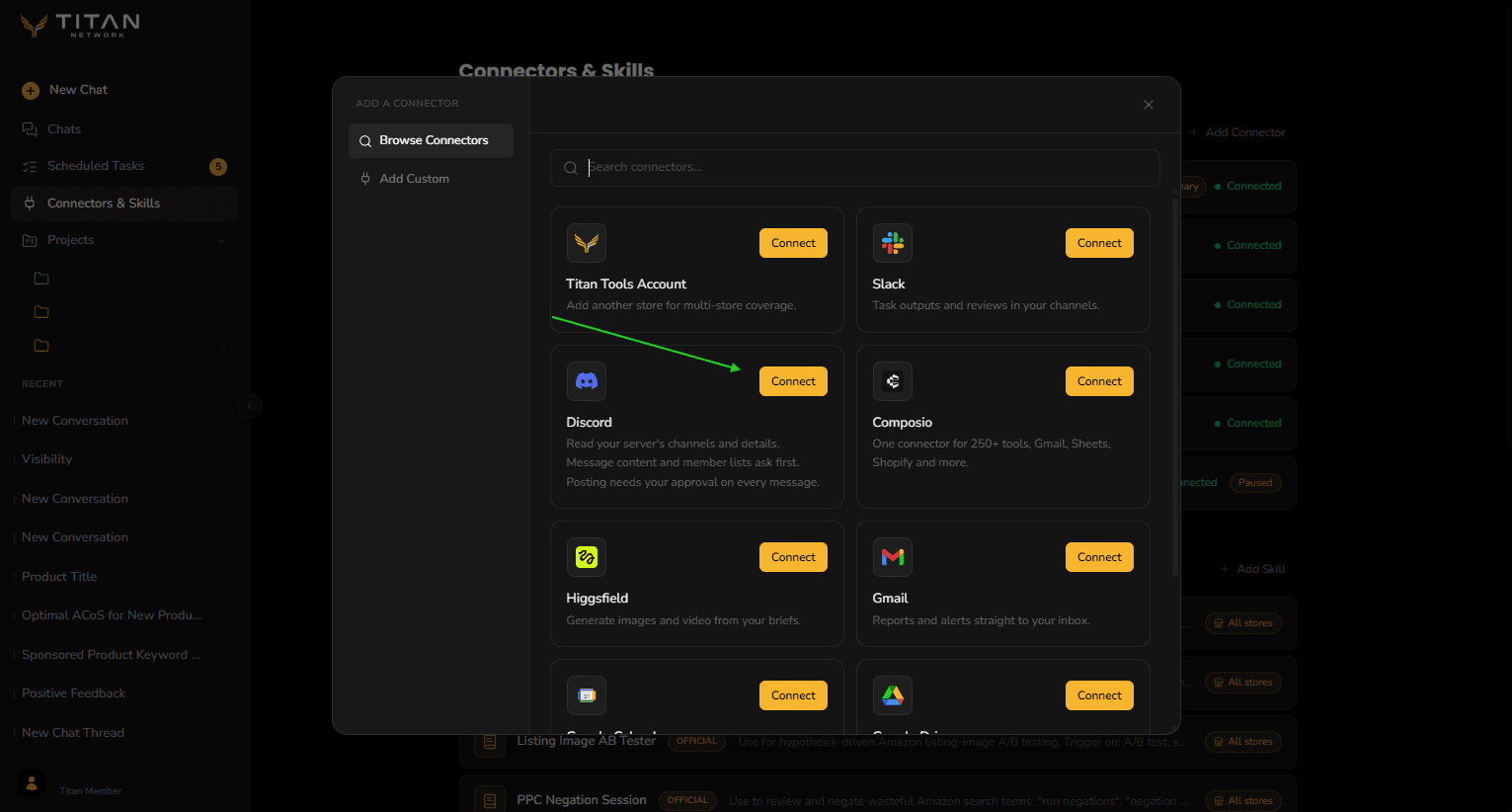Click the Google Calendar logo icon
Screen dimensions: 1512x812
tap(587, 695)
